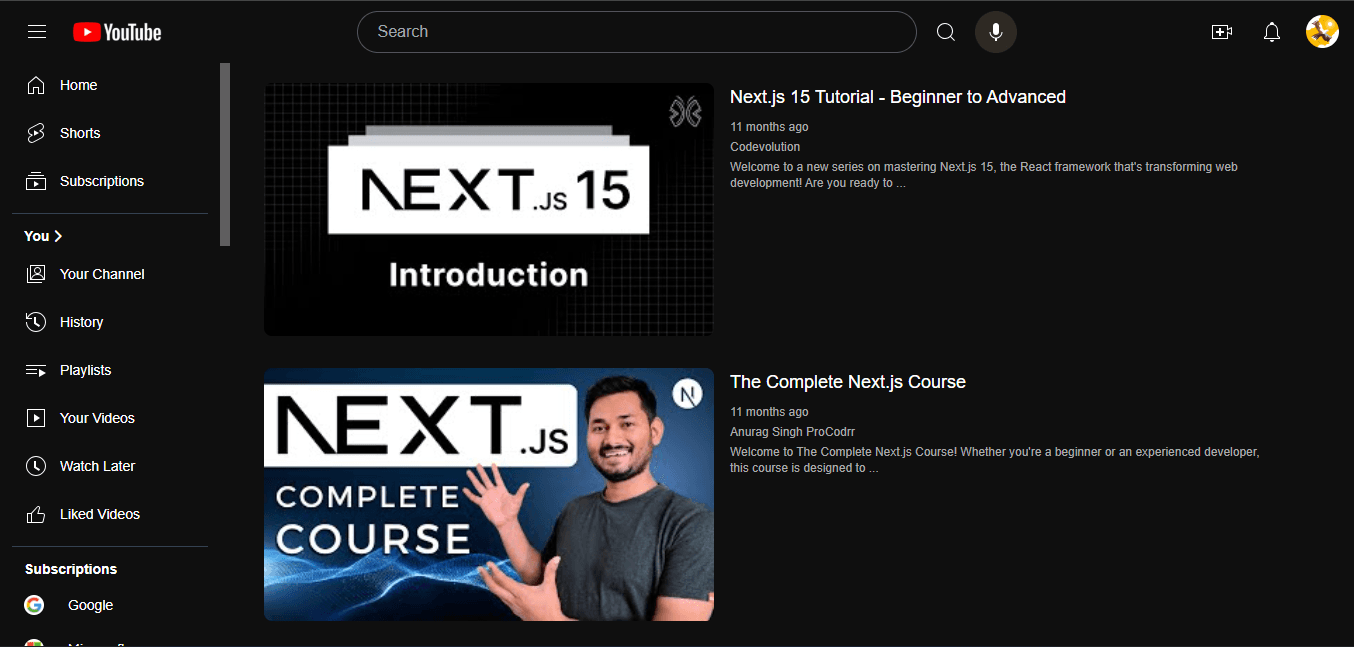This screenshot has width=1354, height=647.
Task: Open Subscriptions in sidebar
Action: pyautogui.click(x=101, y=181)
